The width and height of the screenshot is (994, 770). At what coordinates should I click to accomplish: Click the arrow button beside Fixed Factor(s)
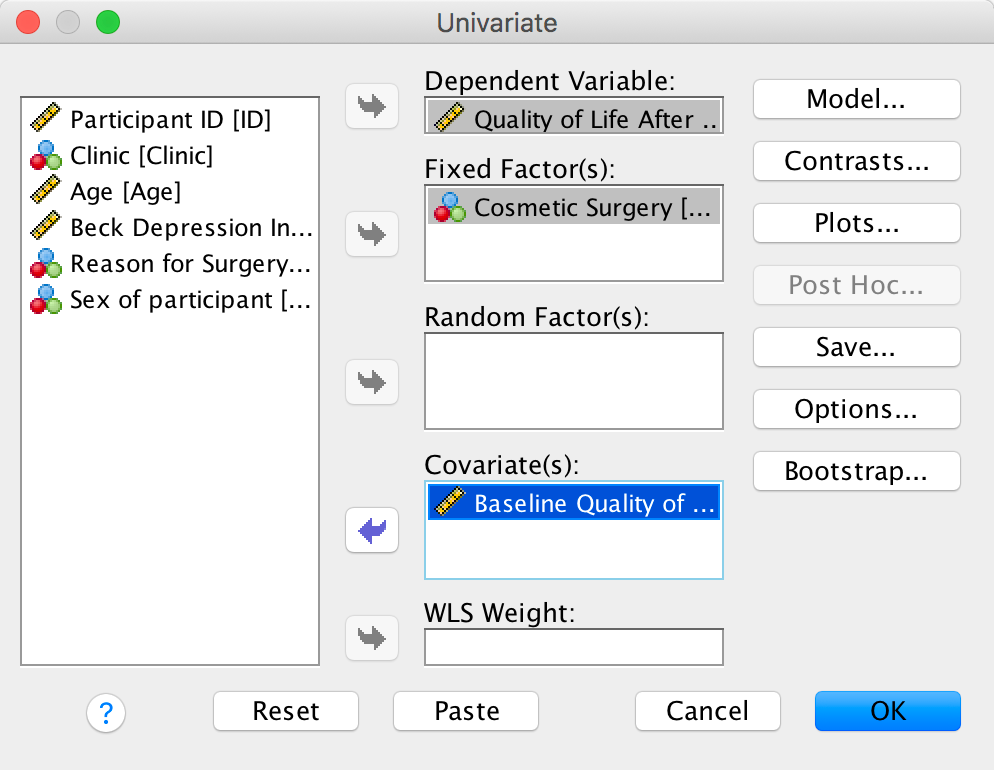(371, 234)
